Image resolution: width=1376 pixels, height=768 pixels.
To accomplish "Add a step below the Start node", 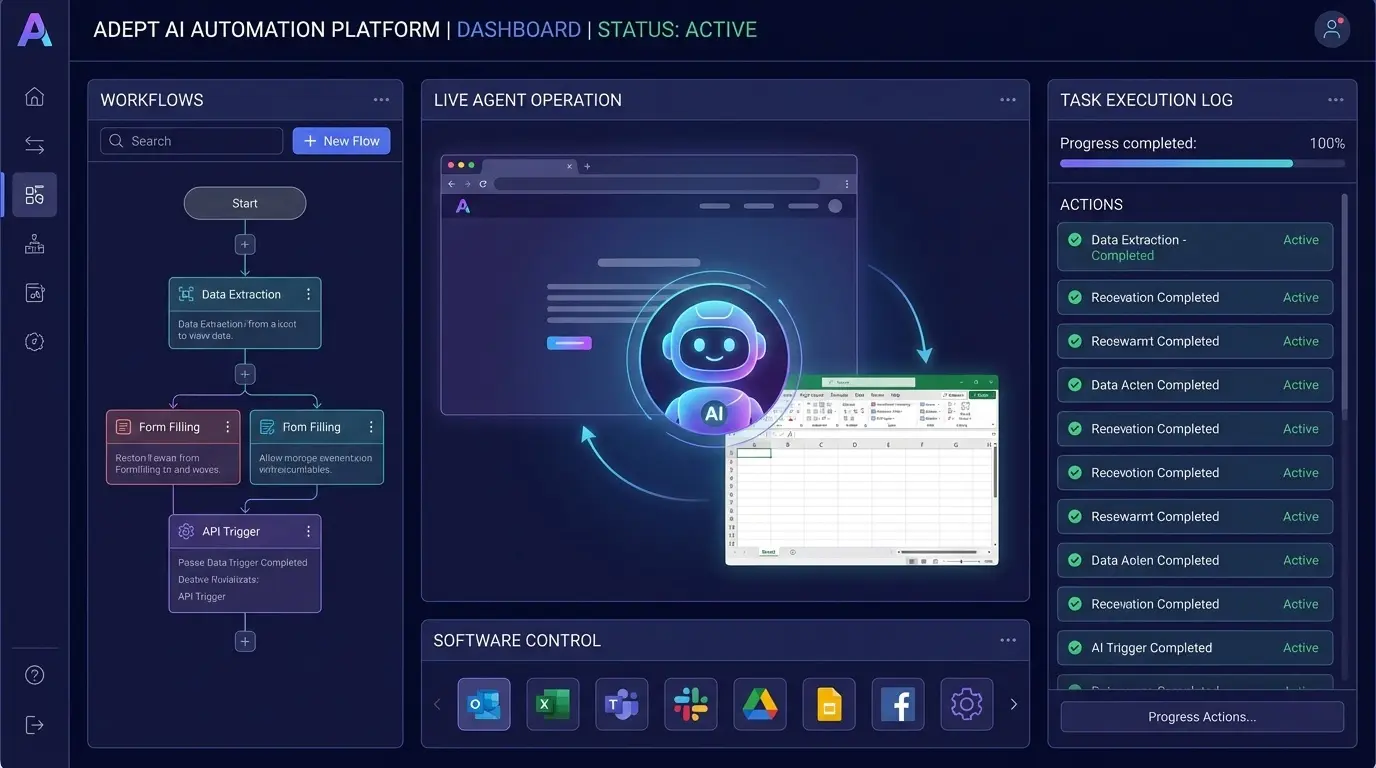I will click(245, 244).
